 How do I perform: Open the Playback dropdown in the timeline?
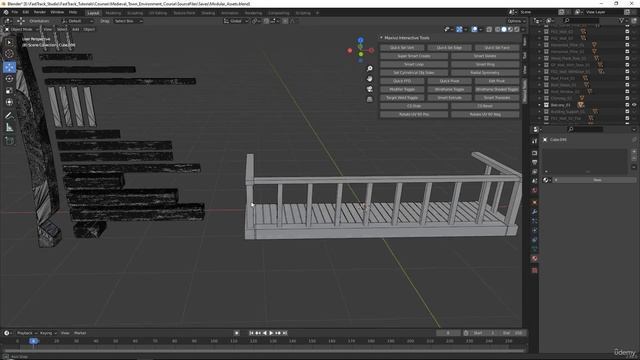coord(27,333)
